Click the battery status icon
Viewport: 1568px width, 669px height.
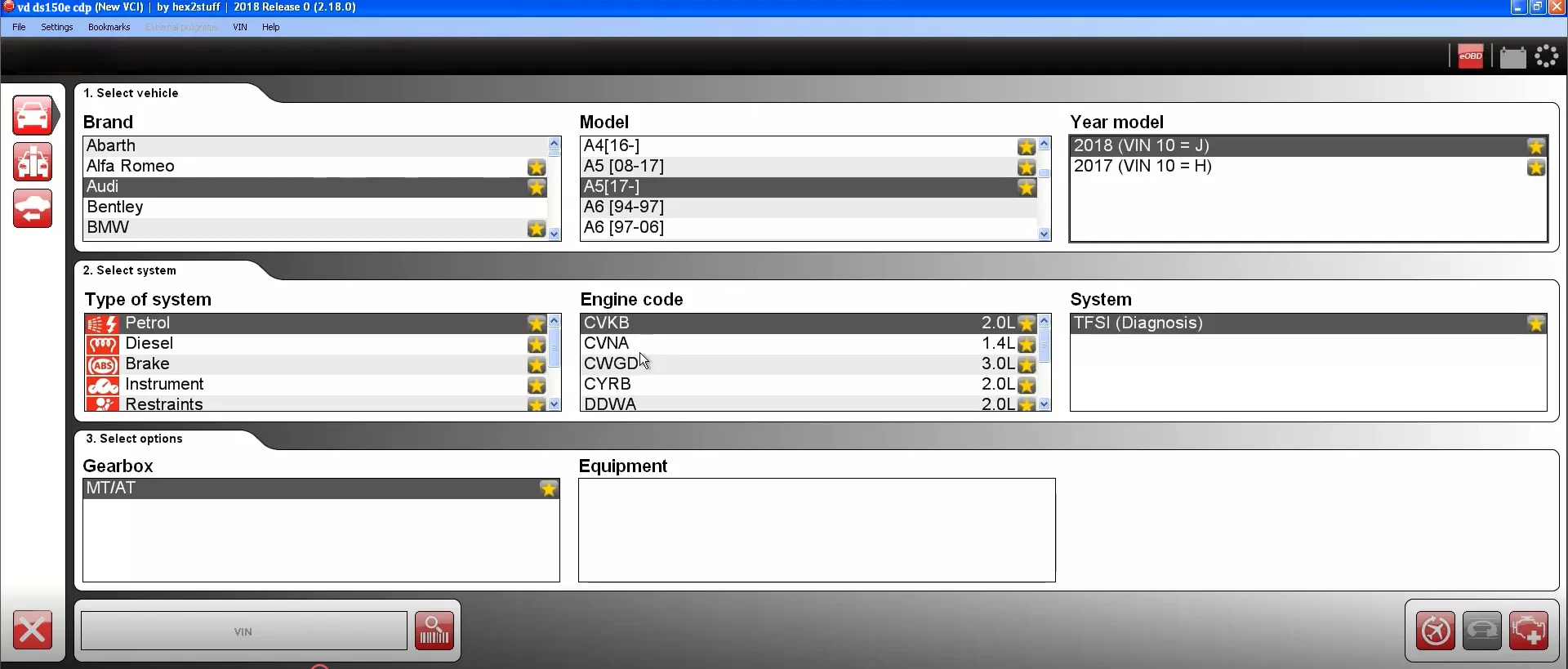[x=1512, y=57]
